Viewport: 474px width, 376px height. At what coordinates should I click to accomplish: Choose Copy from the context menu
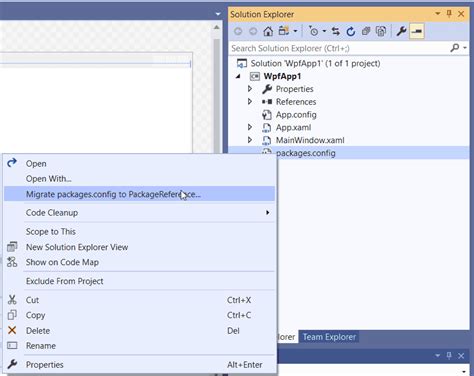coord(139,315)
